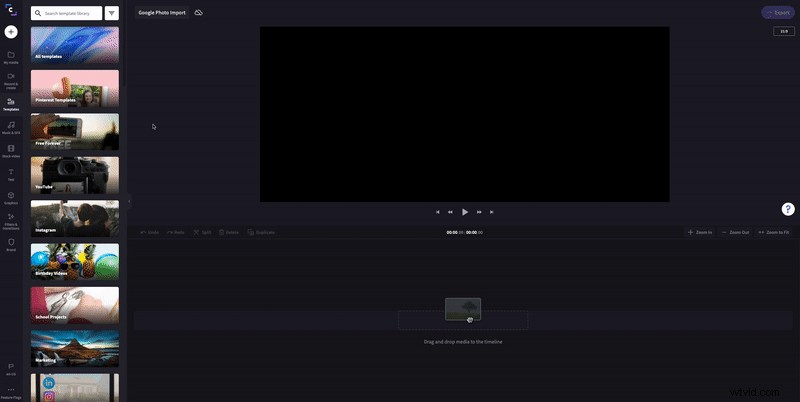
Task: Open the My media sidebar section
Action: (x=11, y=56)
